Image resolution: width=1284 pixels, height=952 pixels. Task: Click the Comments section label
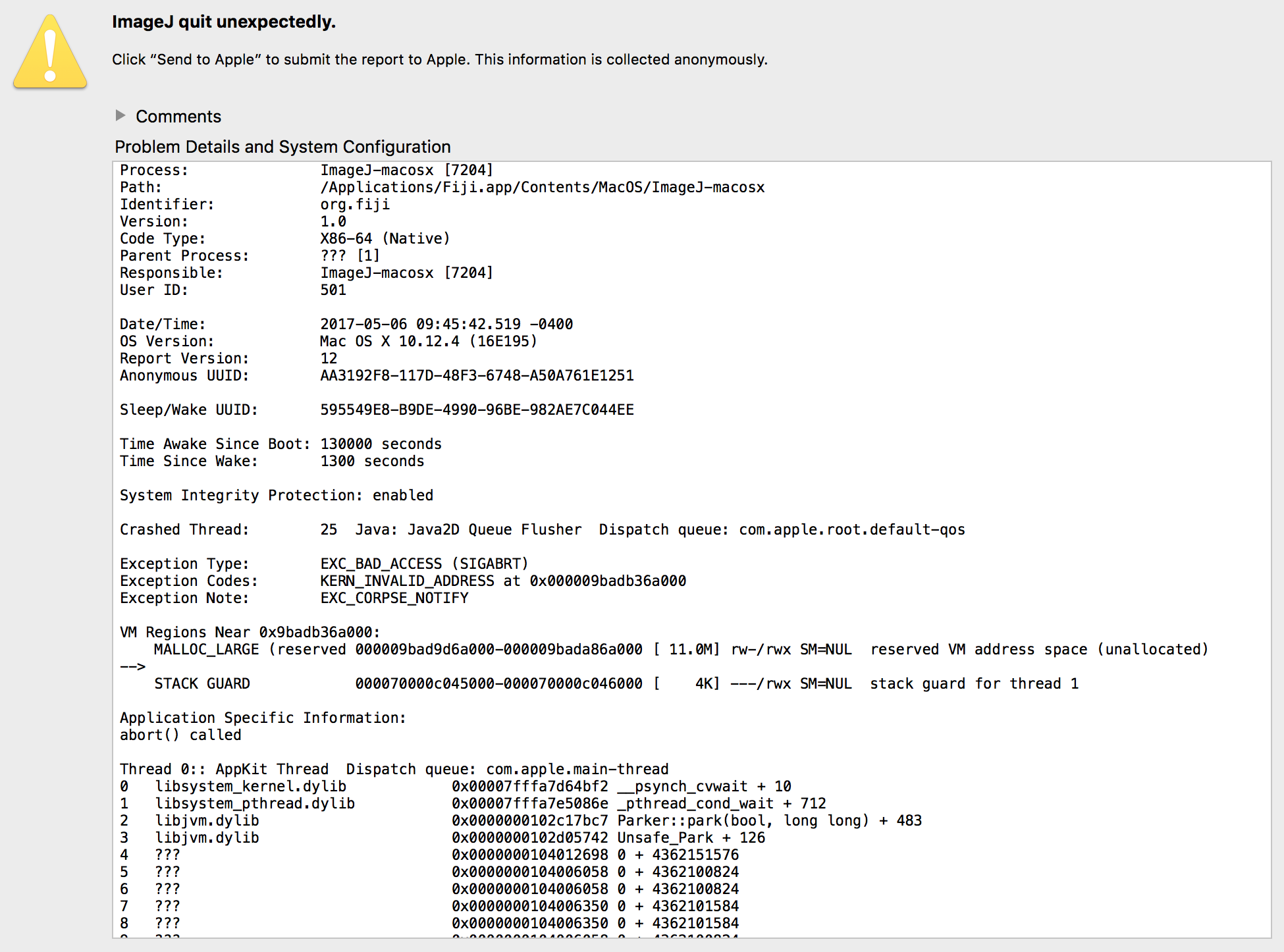coord(178,117)
